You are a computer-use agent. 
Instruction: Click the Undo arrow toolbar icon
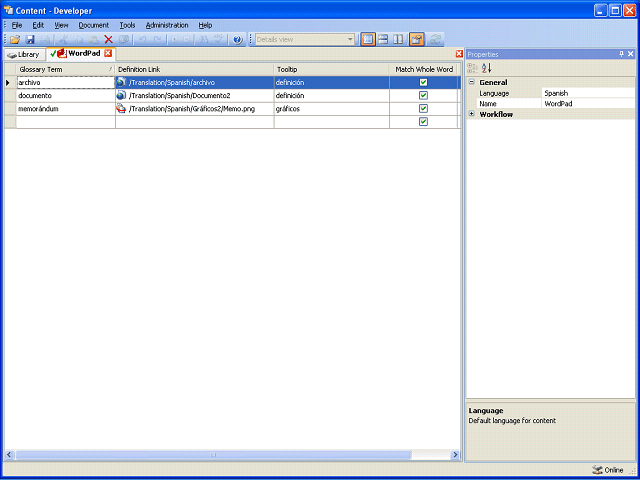142,40
